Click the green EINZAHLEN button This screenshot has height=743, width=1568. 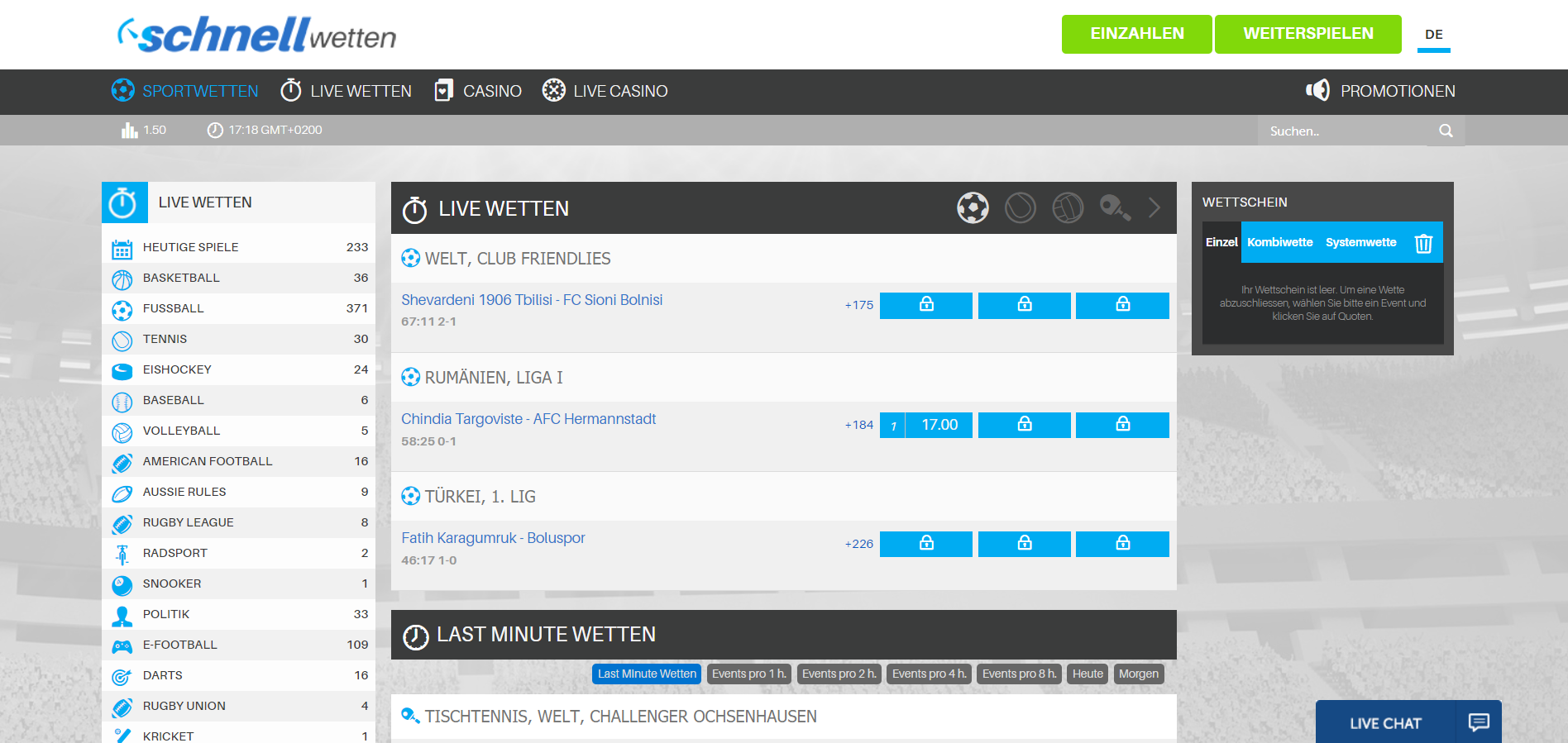coord(1136,34)
